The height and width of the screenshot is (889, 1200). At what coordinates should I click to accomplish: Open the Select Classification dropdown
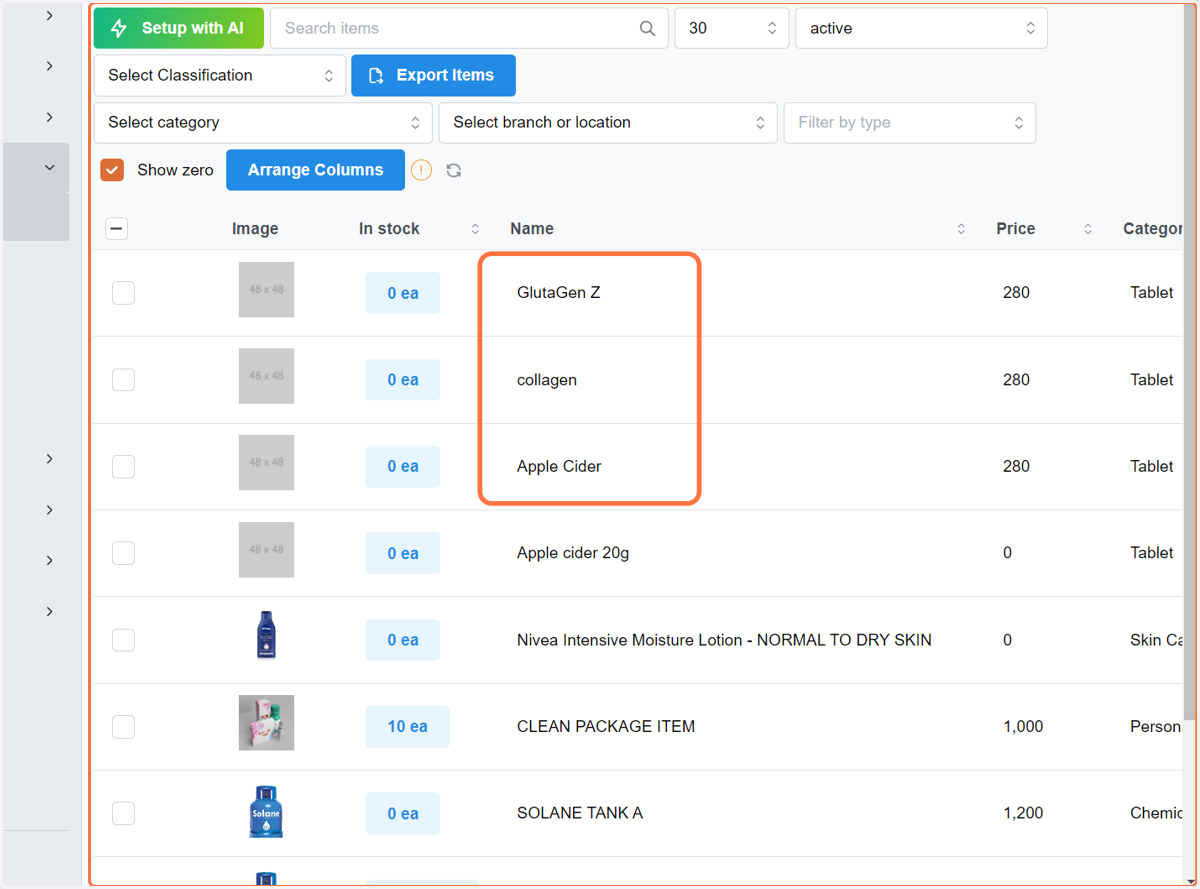pyautogui.click(x=220, y=75)
